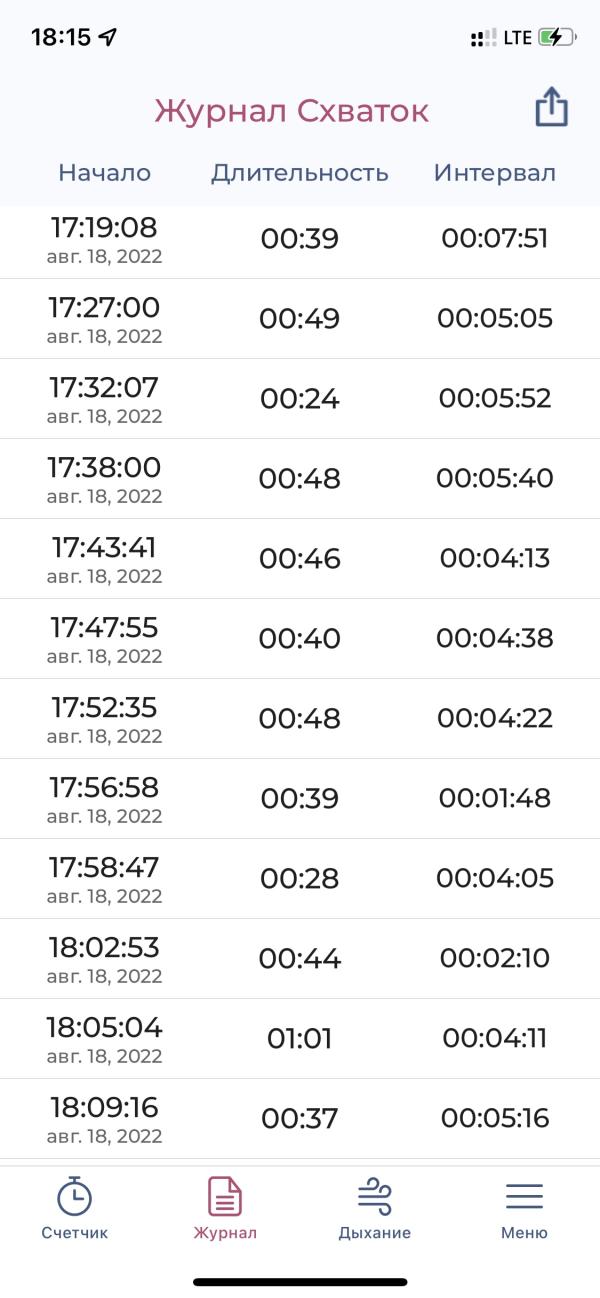Choose the contraction started at 17:43:41
The image size is (600, 1298).
(x=300, y=559)
